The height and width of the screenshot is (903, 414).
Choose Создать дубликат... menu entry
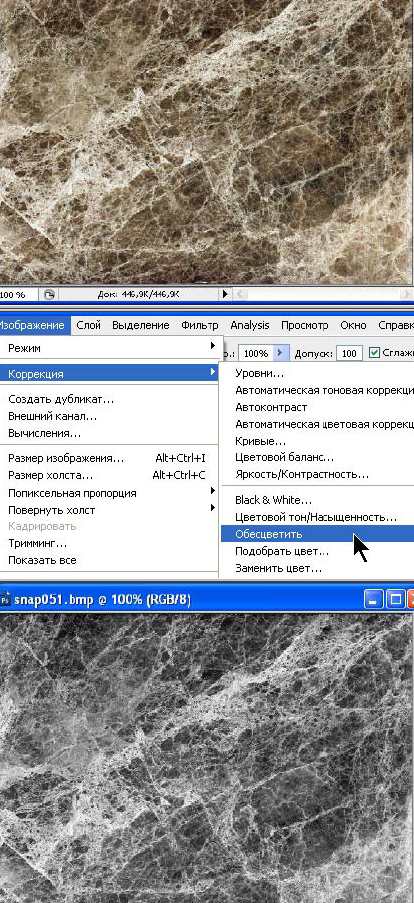point(61,399)
